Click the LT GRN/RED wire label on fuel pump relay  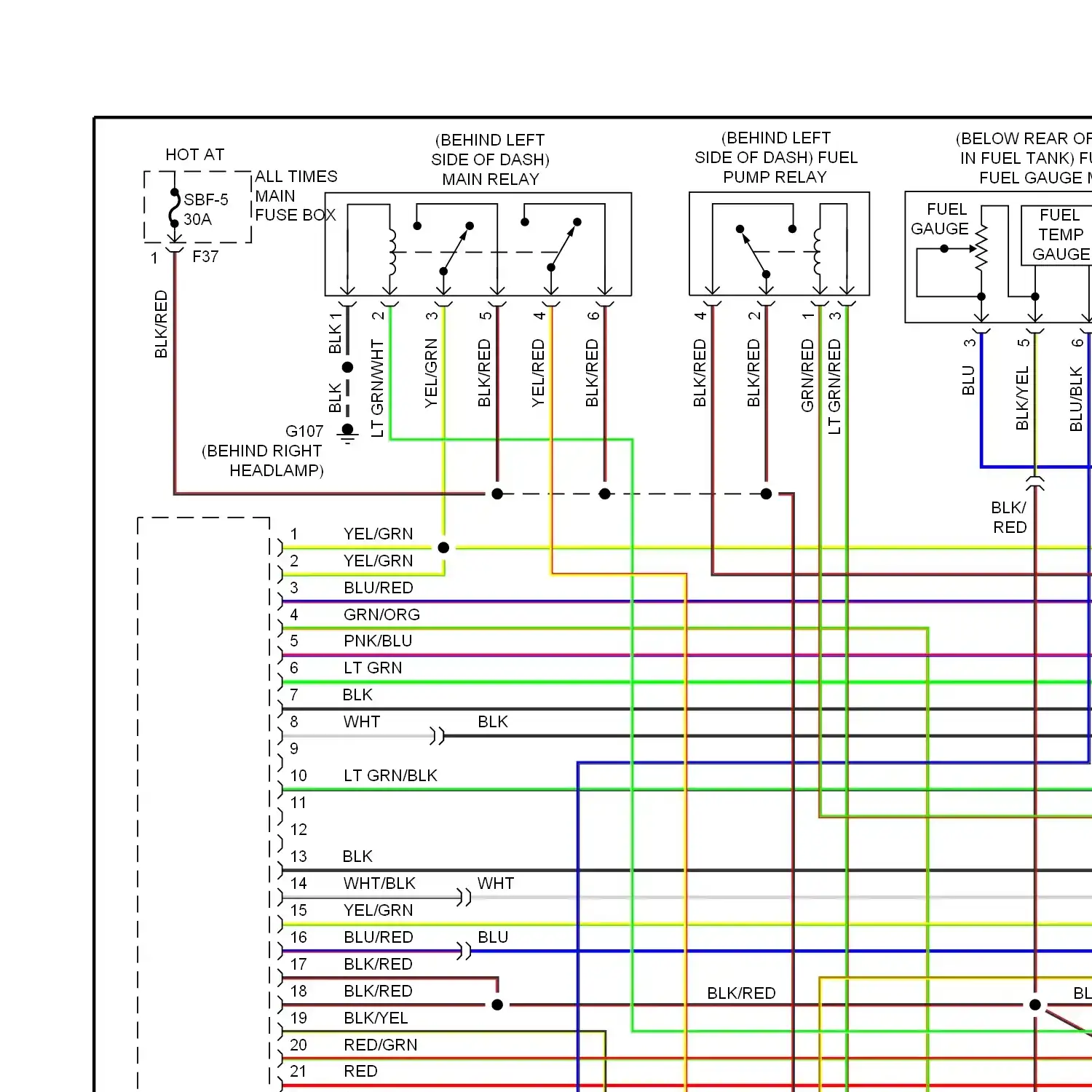pos(834,387)
